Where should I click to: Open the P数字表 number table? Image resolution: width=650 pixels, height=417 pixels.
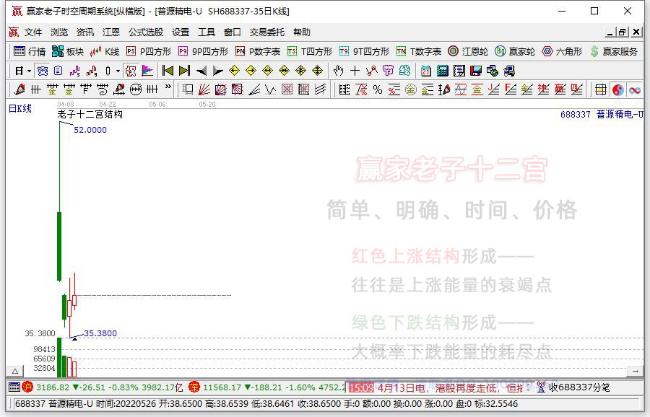258,51
